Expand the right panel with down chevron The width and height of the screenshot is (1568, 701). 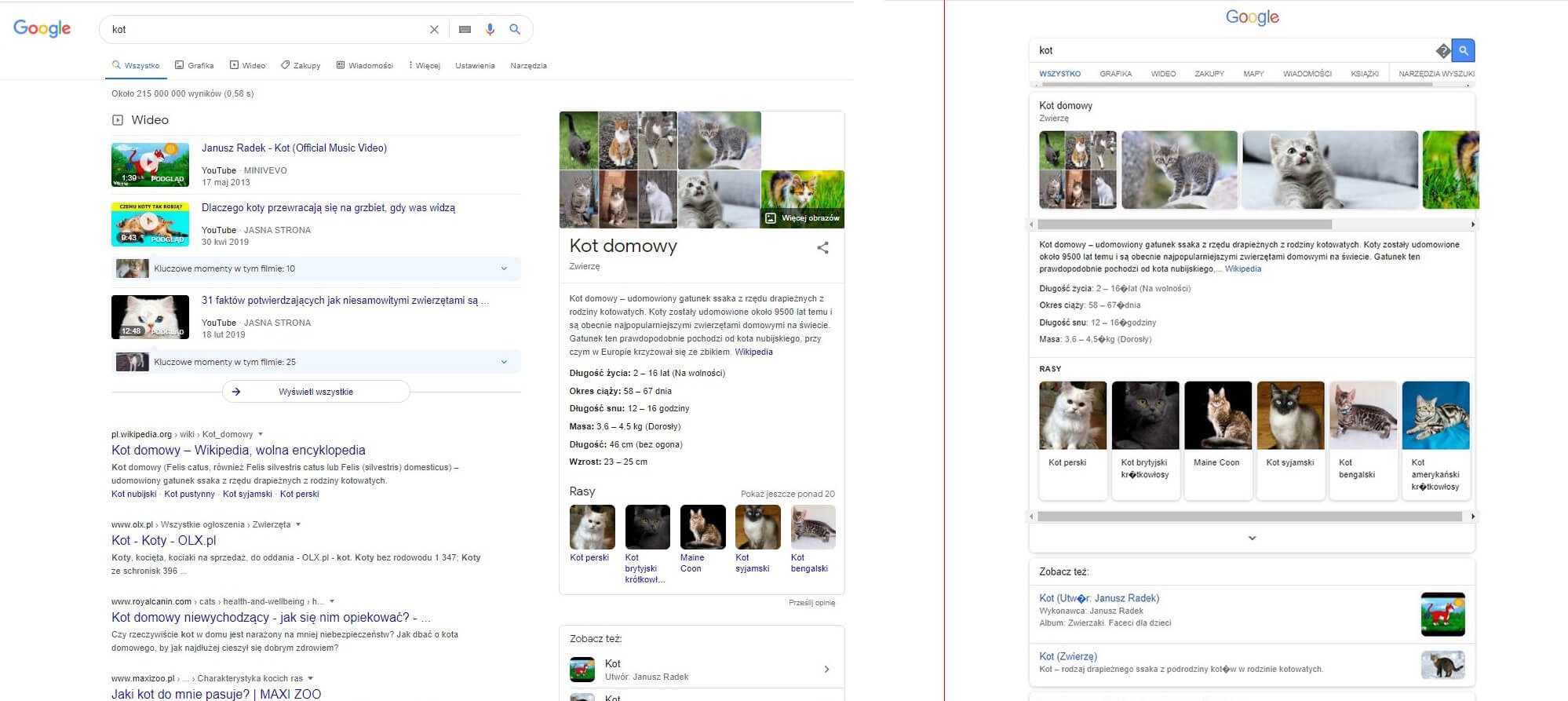1252,539
